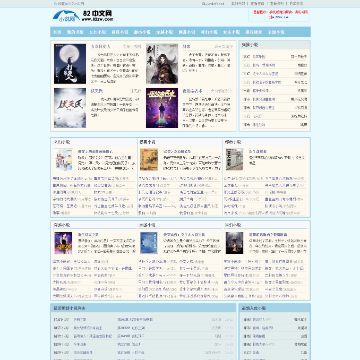Open the blue cover in the 网游小说 panel
Viewport: 360px width, 360px height.
(149, 243)
